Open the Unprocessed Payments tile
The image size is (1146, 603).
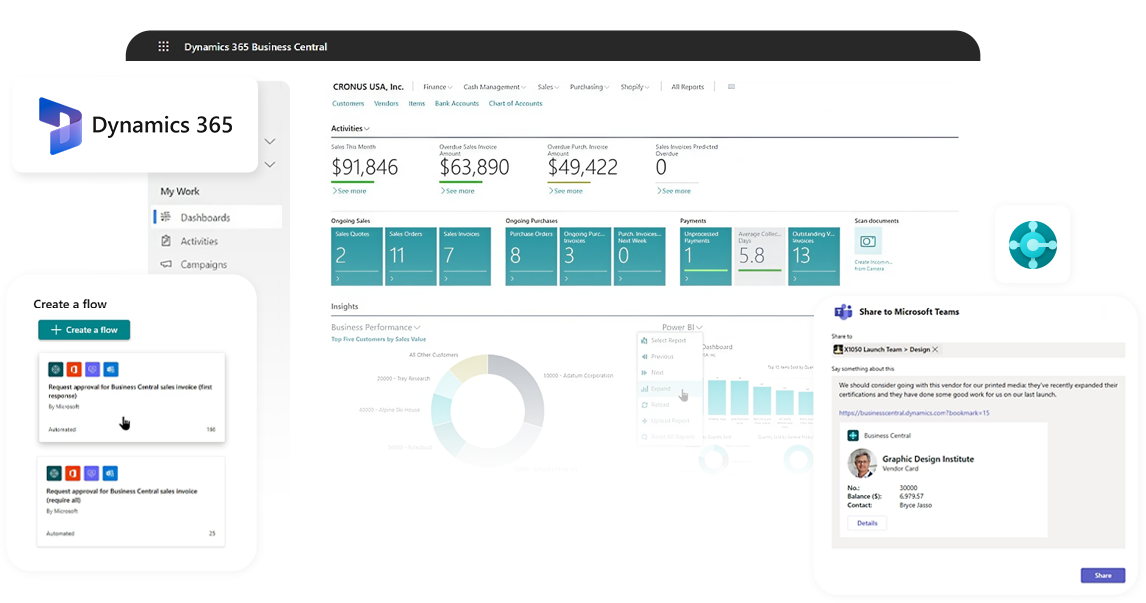(705, 256)
